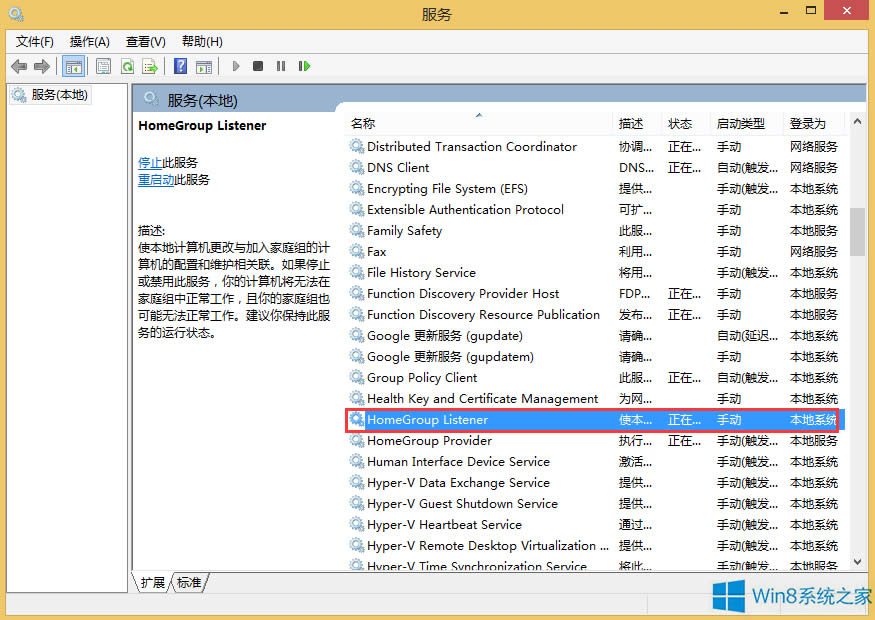Sort services by the 名称 column header
Viewport: 875px width, 620px height.
362,123
